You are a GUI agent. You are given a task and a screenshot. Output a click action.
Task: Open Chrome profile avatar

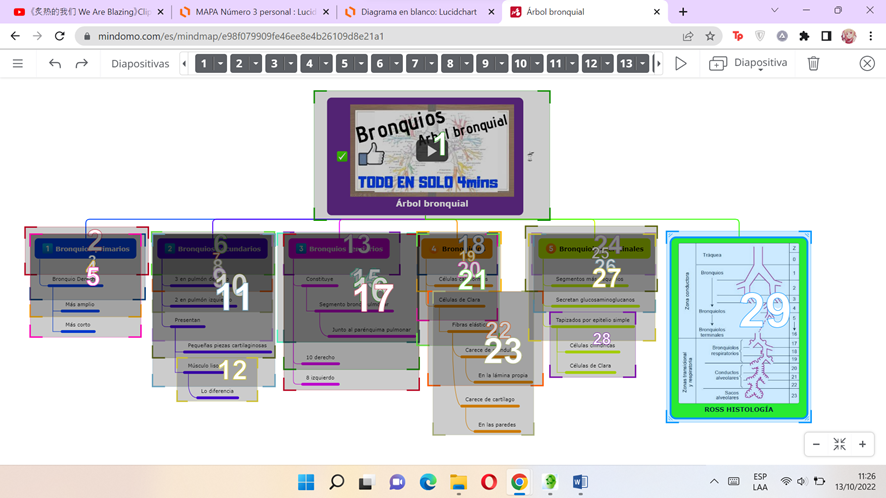[x=848, y=36]
